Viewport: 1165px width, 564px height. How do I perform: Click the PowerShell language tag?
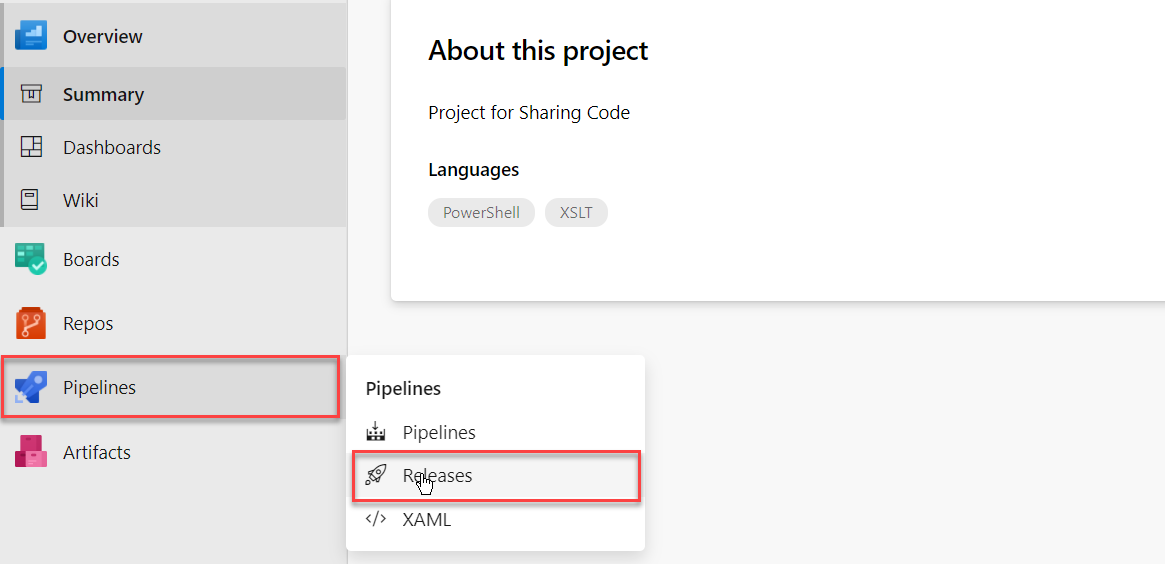[481, 213]
